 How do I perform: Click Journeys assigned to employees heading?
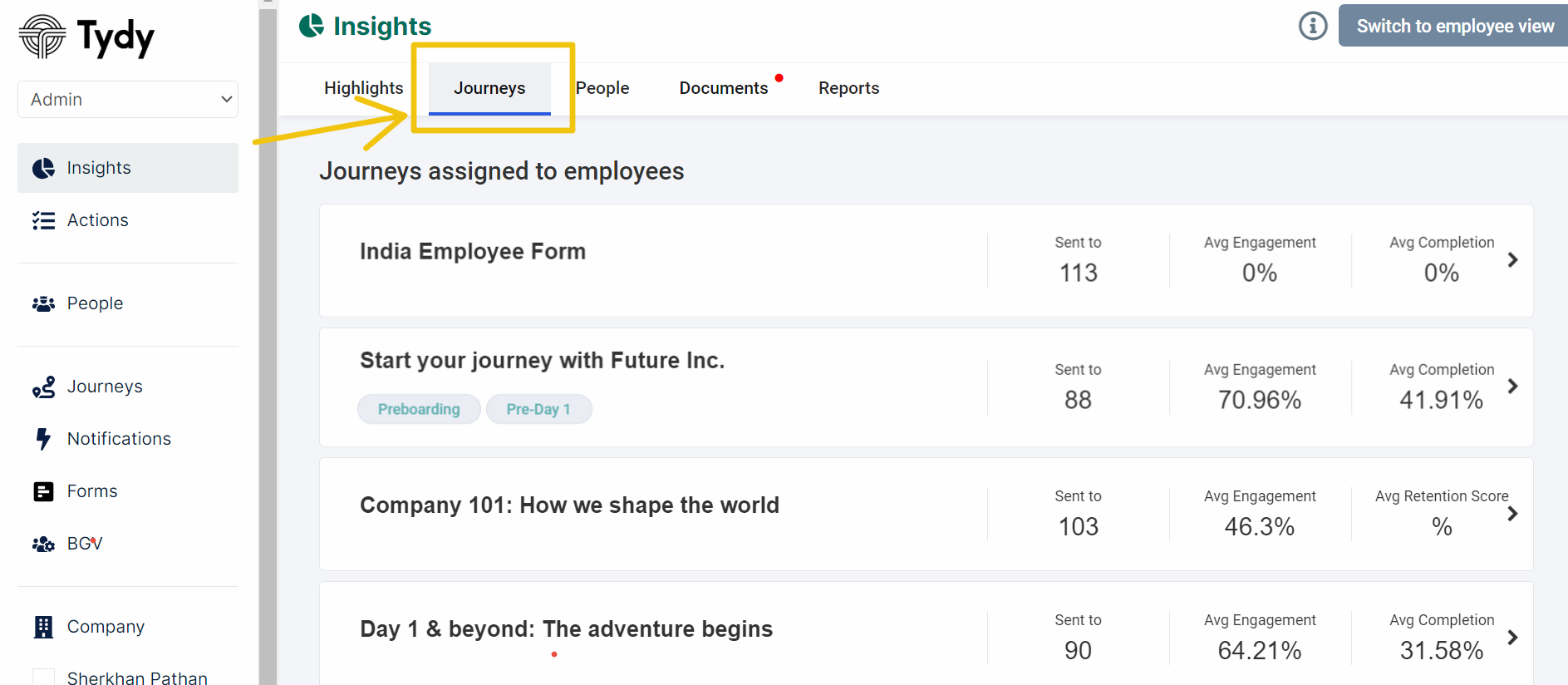pyautogui.click(x=501, y=171)
